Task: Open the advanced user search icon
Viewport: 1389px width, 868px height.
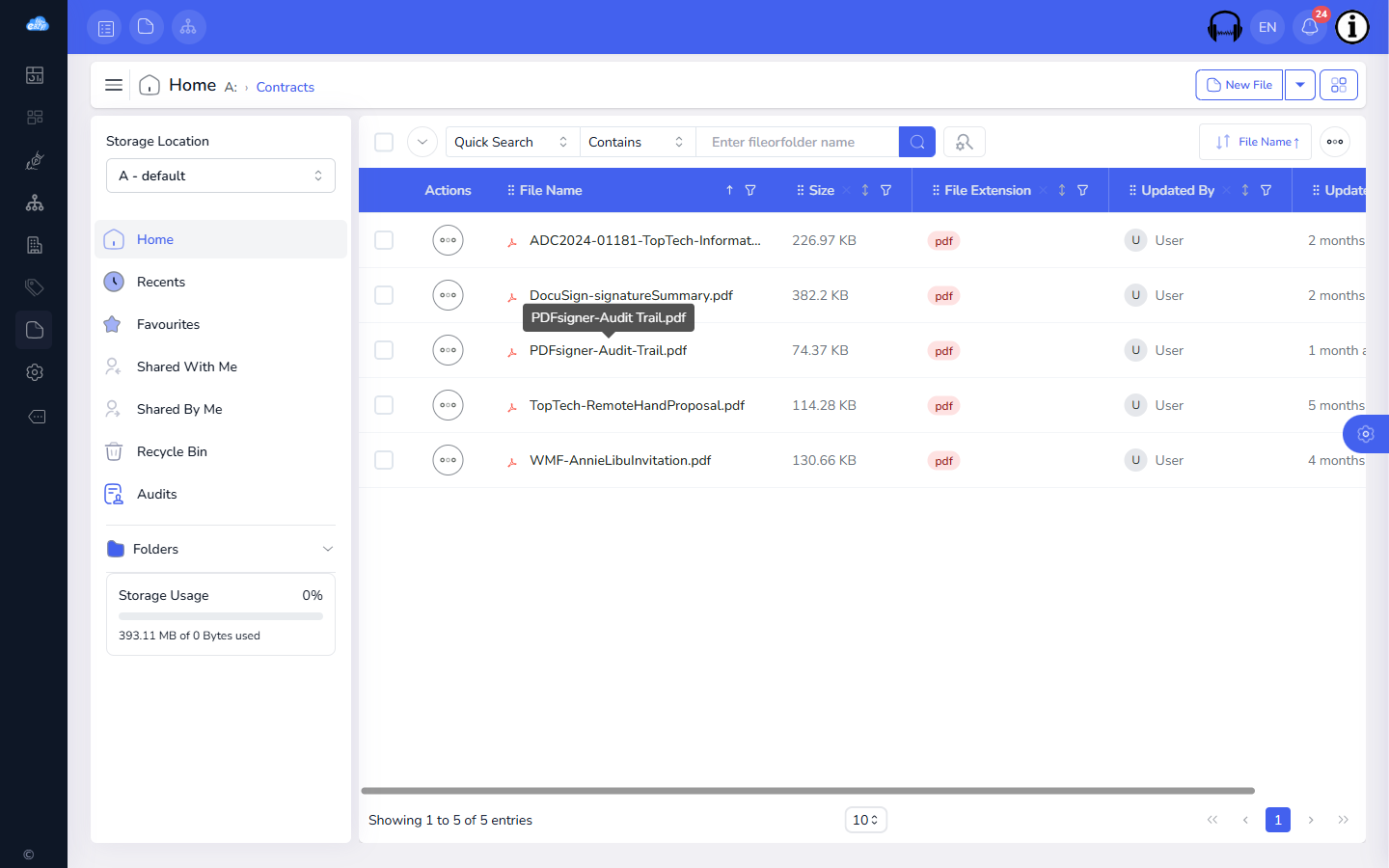Action: (965, 142)
